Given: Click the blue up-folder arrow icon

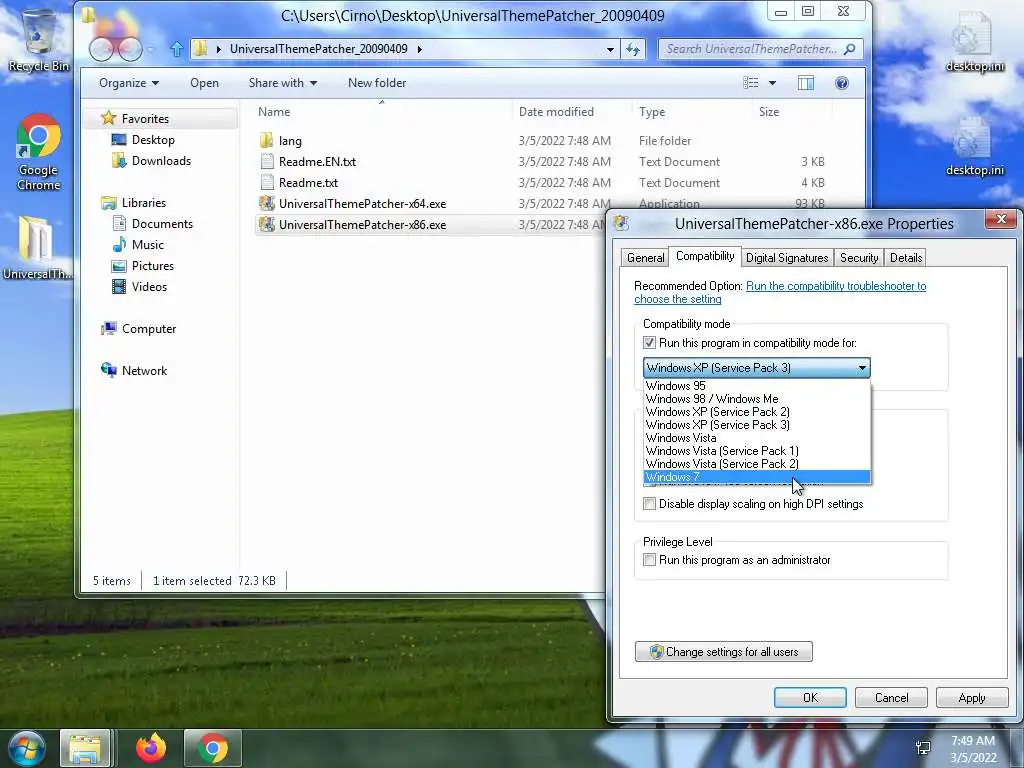Looking at the screenshot, I should pyautogui.click(x=176, y=49).
